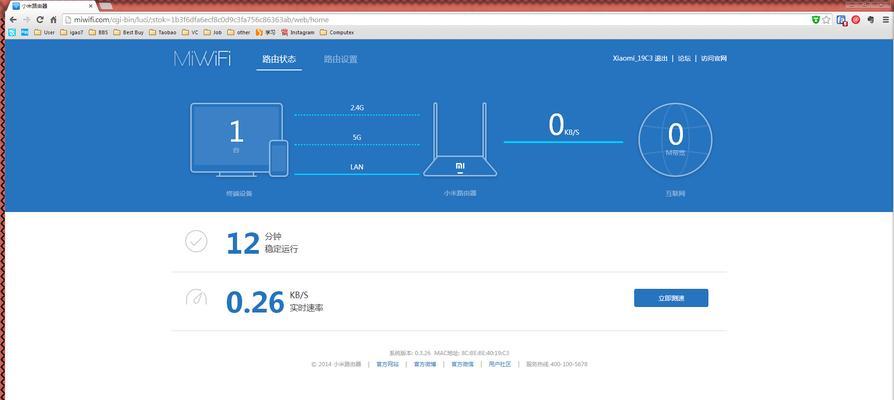Click the first blue bookmark icon
Image resolution: width=894 pixels, height=400 pixels.
point(12,32)
